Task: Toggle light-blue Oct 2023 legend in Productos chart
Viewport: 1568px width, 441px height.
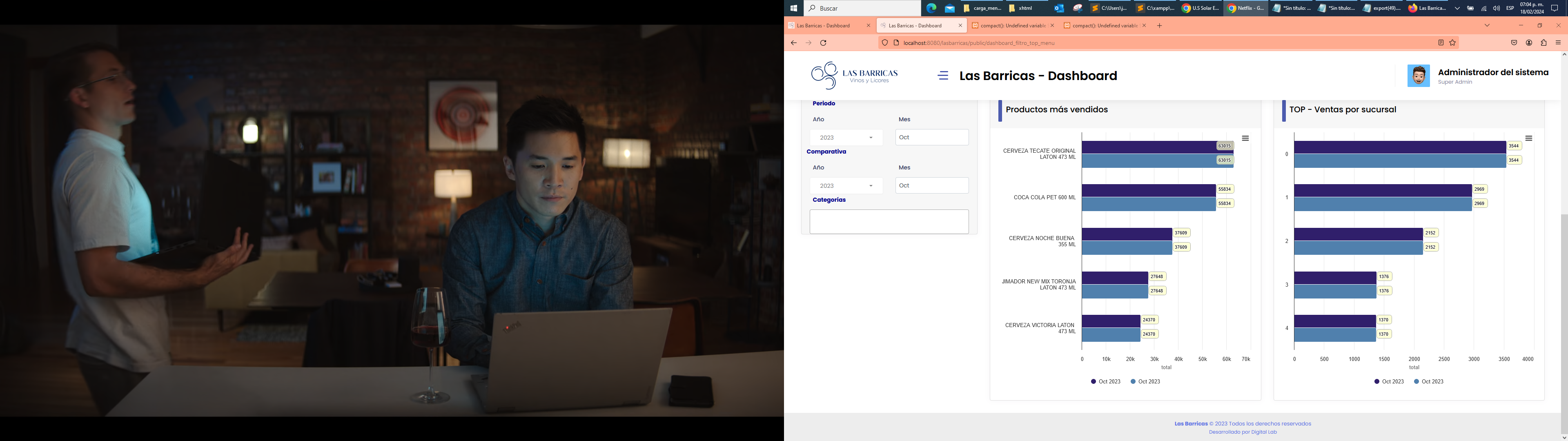Action: 1145,381
